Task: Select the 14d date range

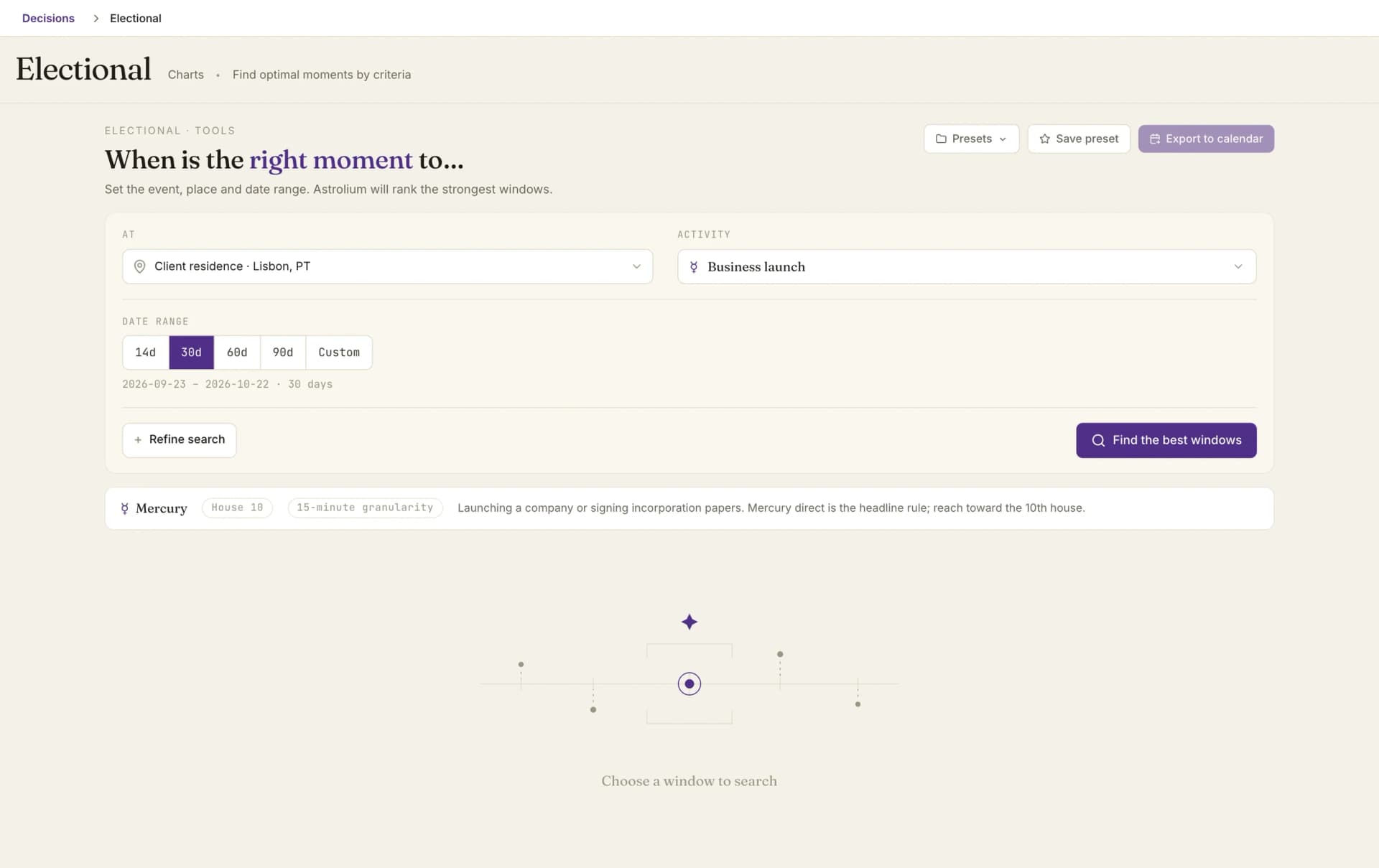Action: coord(146,353)
